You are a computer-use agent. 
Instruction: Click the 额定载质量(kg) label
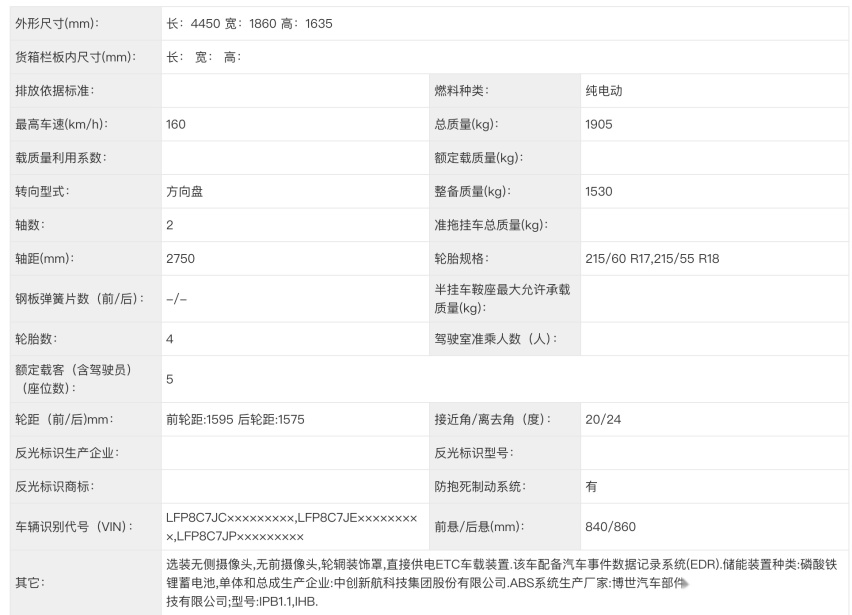point(479,158)
